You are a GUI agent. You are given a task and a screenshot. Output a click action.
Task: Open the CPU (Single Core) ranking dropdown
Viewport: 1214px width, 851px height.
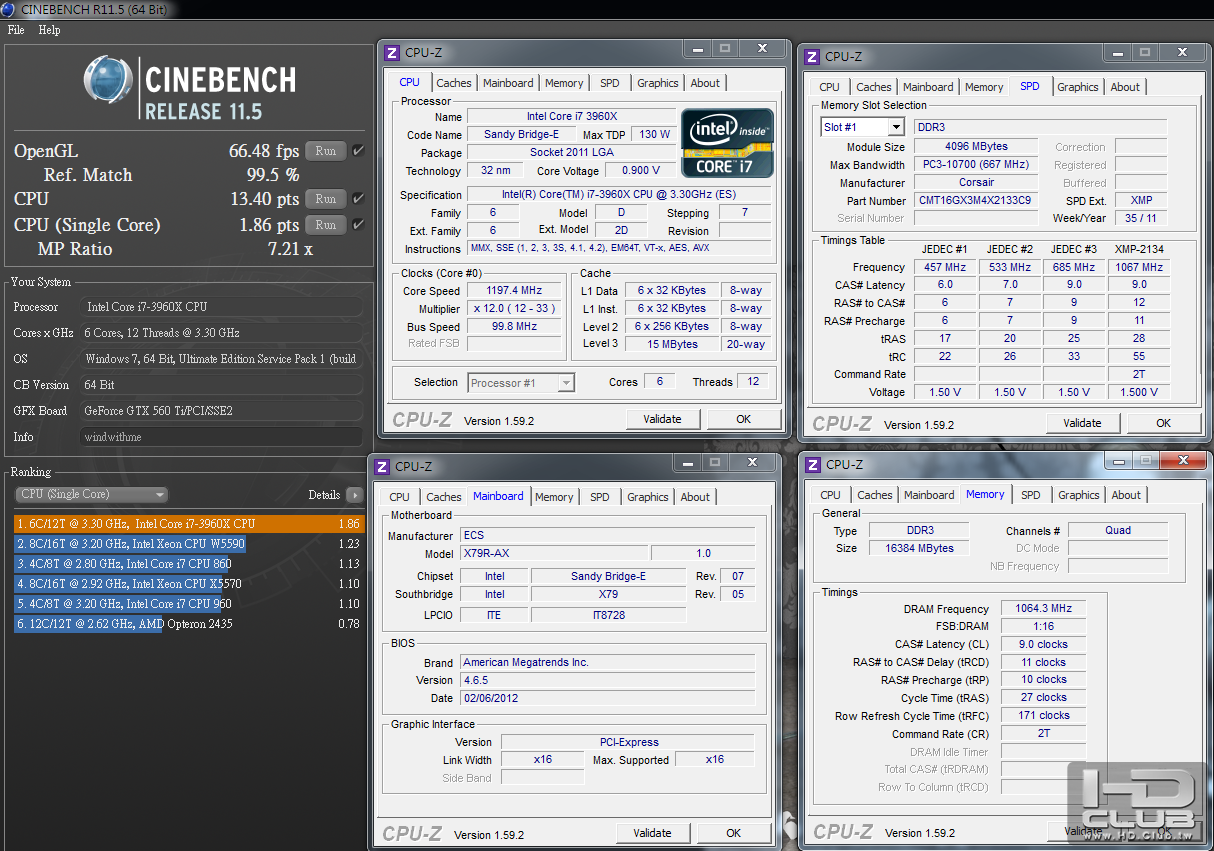click(92, 495)
